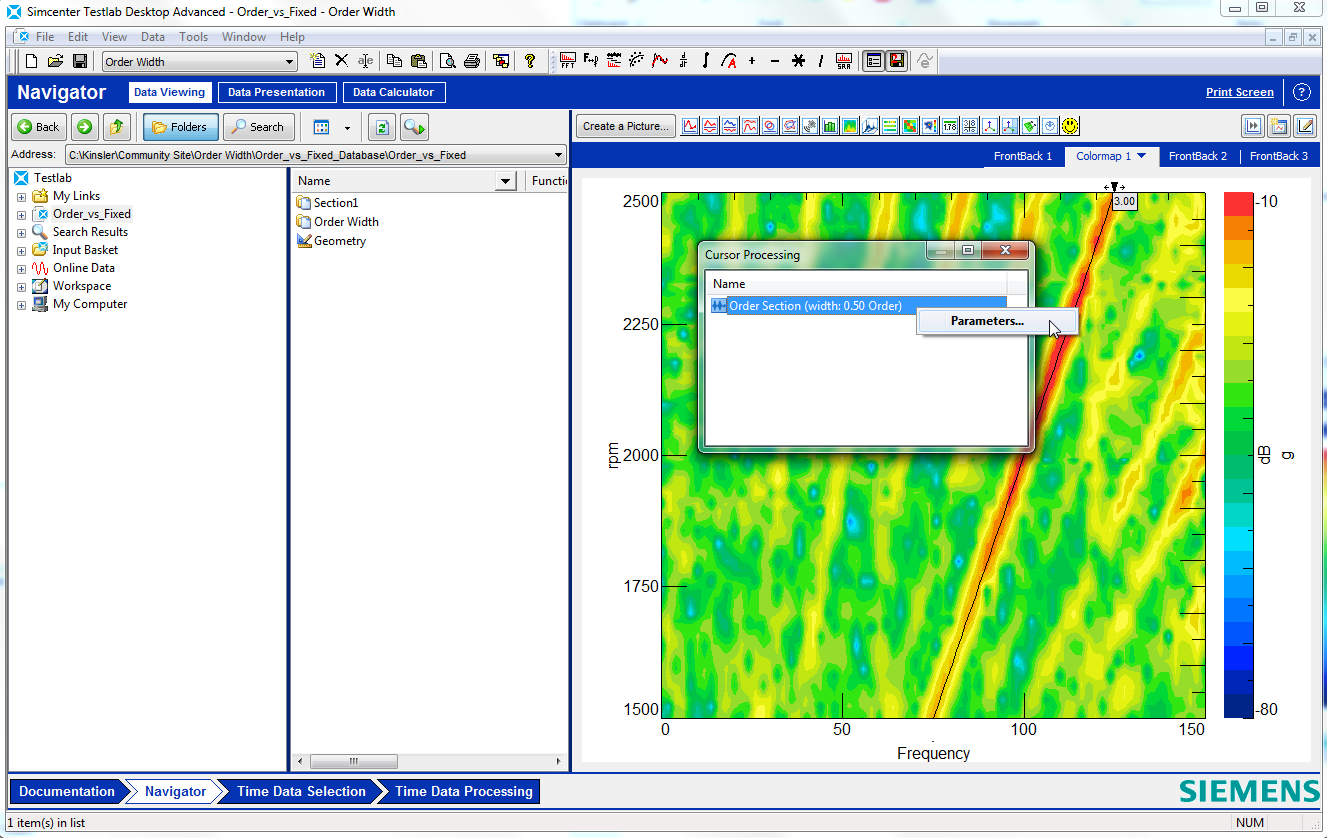Expand the Order_vs_Fixed tree node
This screenshot has height=838, width=1327.
pyautogui.click(x=21, y=214)
